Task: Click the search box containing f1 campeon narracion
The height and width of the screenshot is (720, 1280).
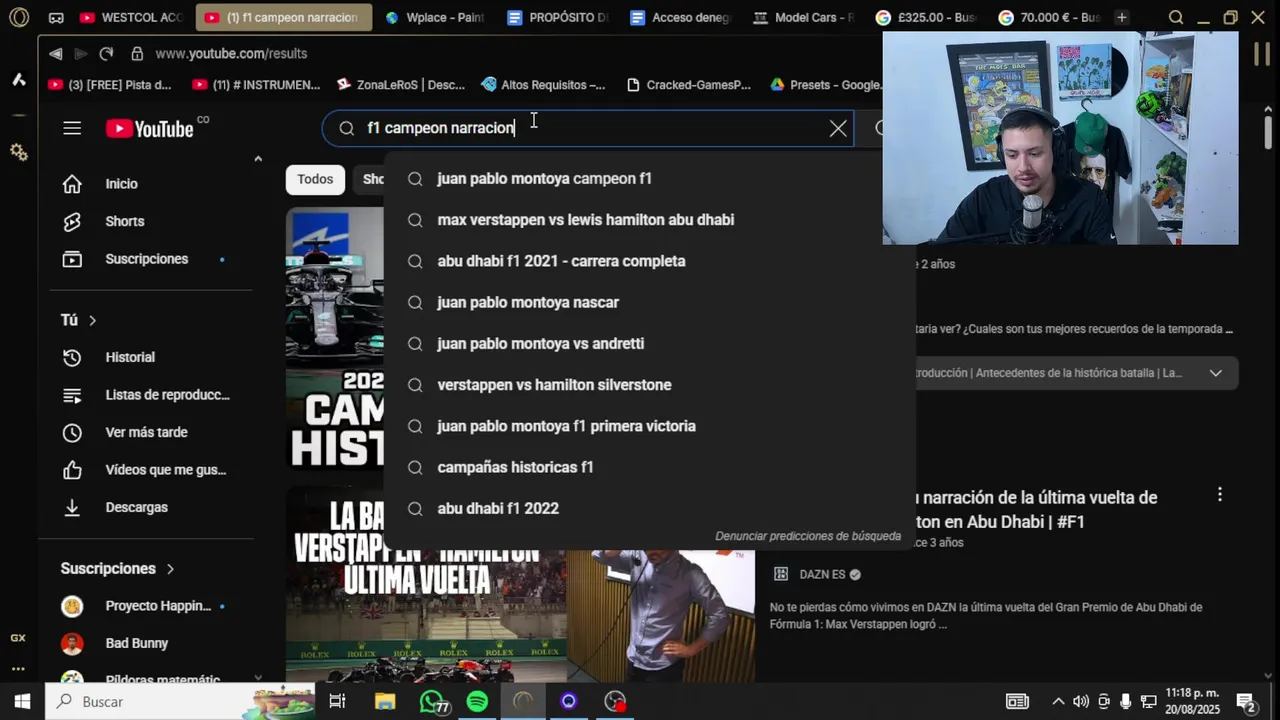Action: pos(590,128)
